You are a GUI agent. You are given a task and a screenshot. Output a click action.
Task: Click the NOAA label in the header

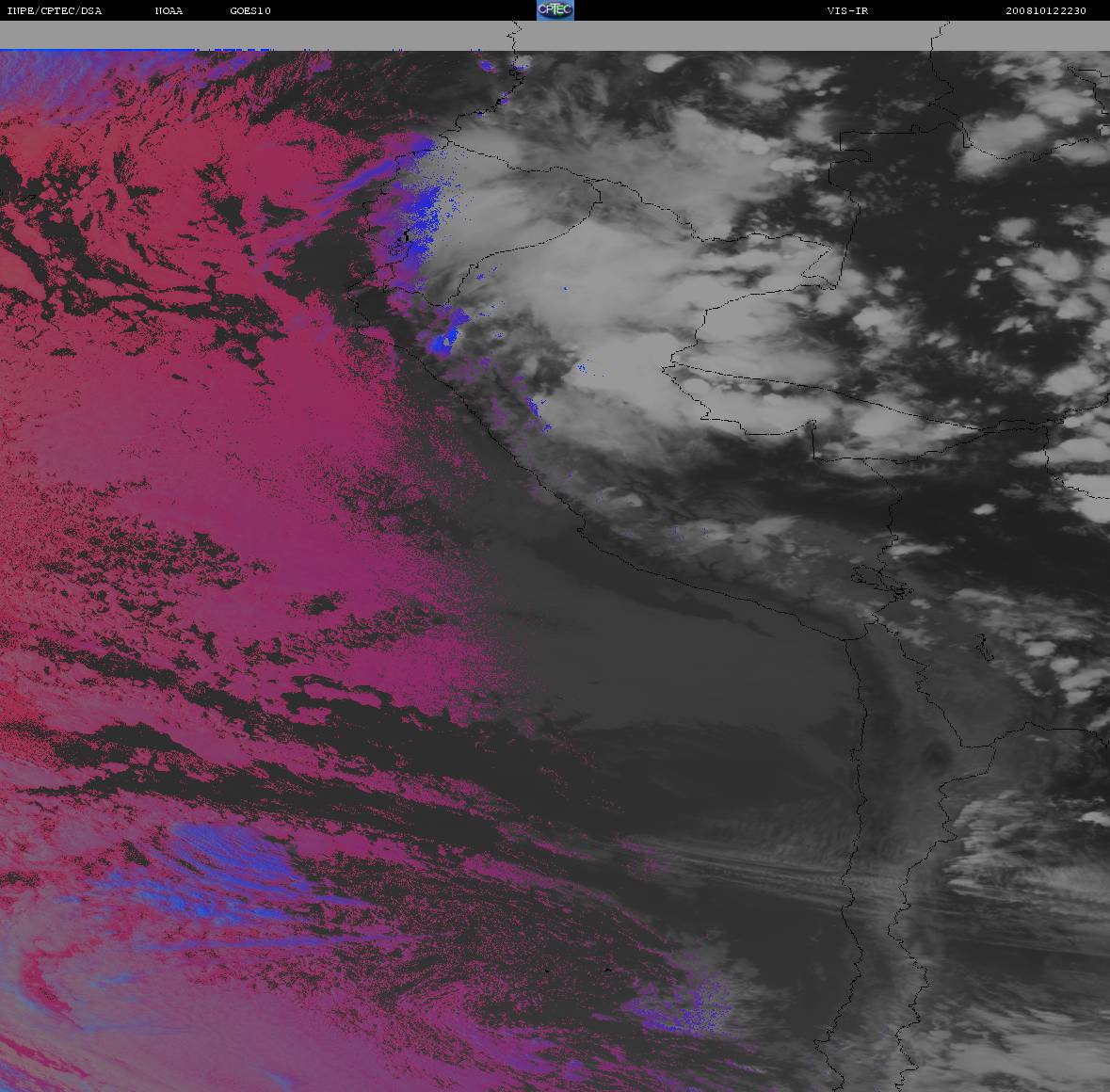tap(169, 10)
